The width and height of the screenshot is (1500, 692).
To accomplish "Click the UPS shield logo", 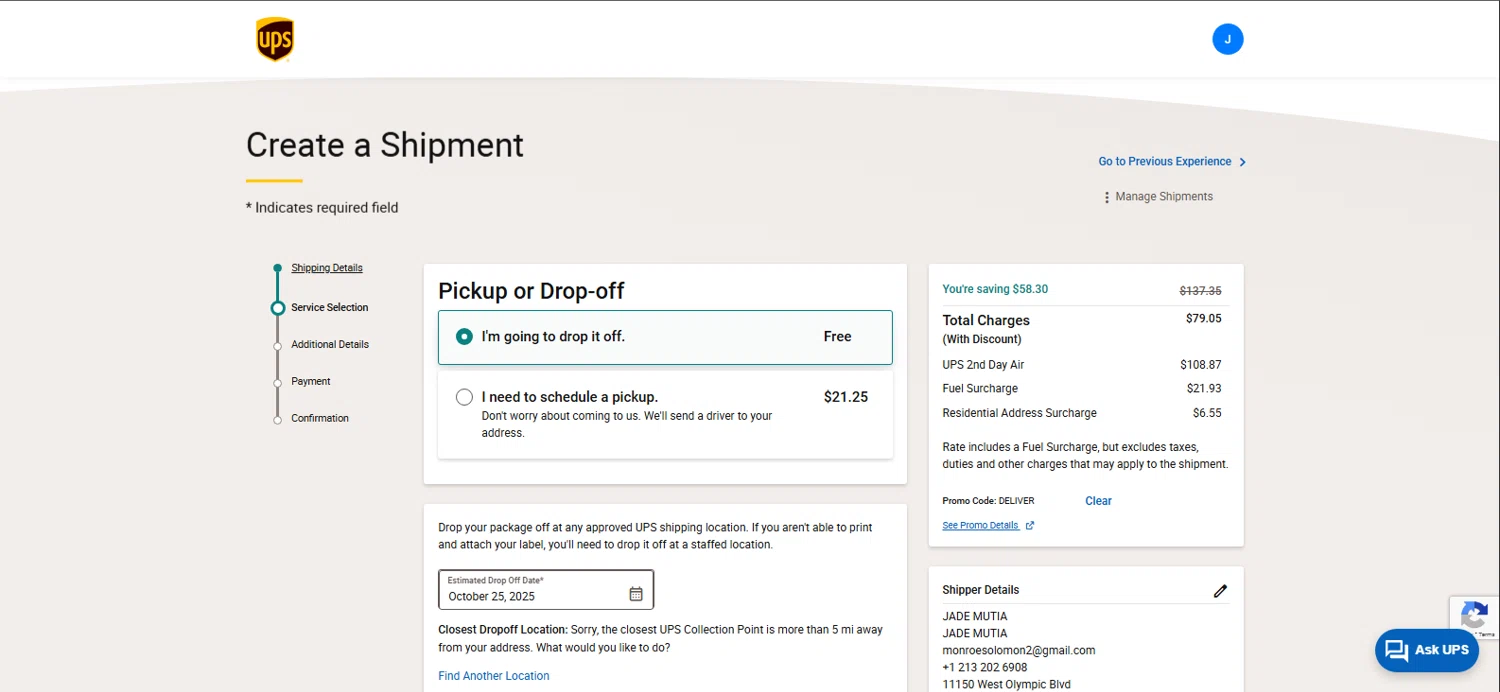I will click(274, 40).
